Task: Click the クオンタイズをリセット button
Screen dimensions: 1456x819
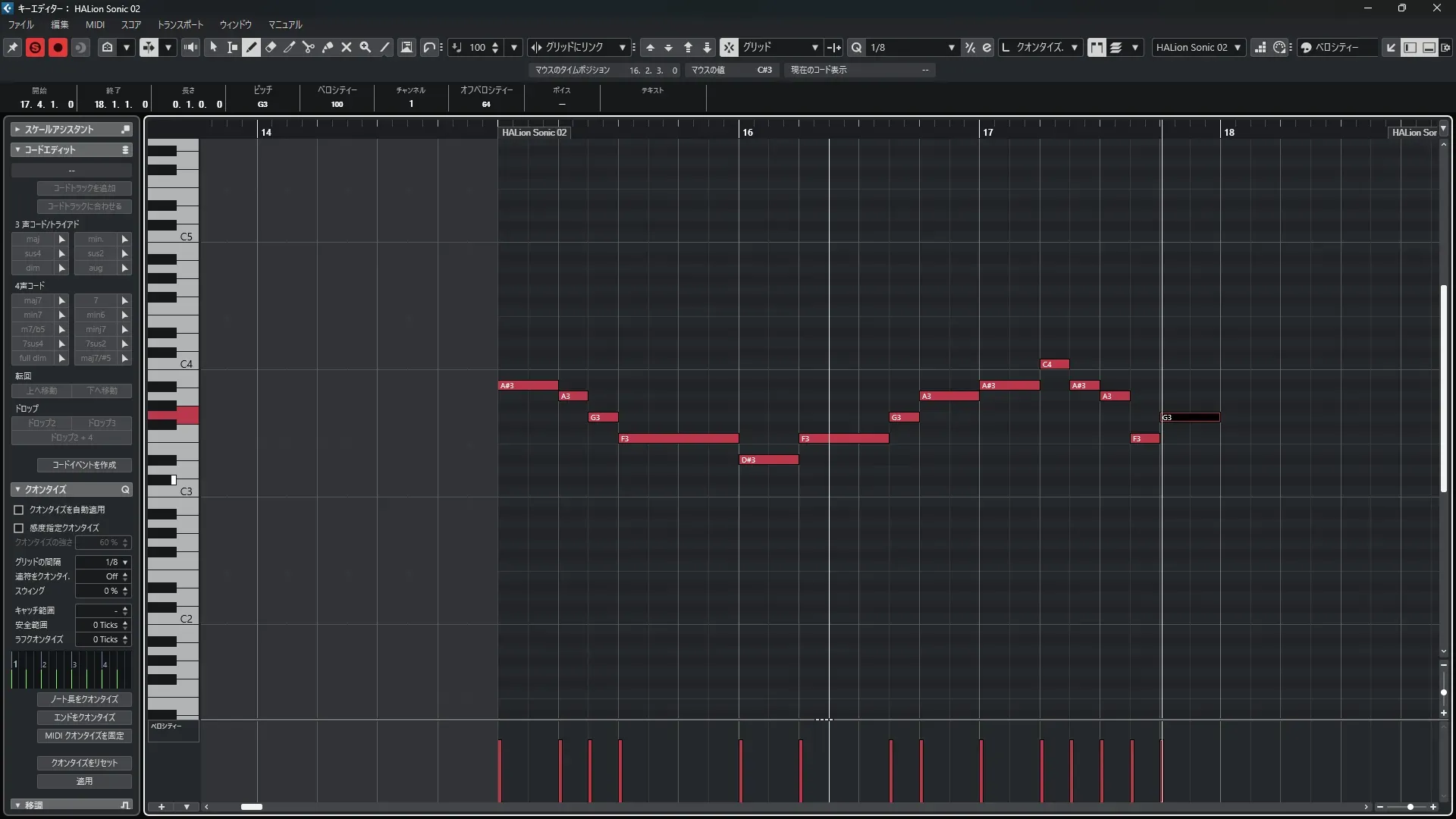Action: (84, 763)
